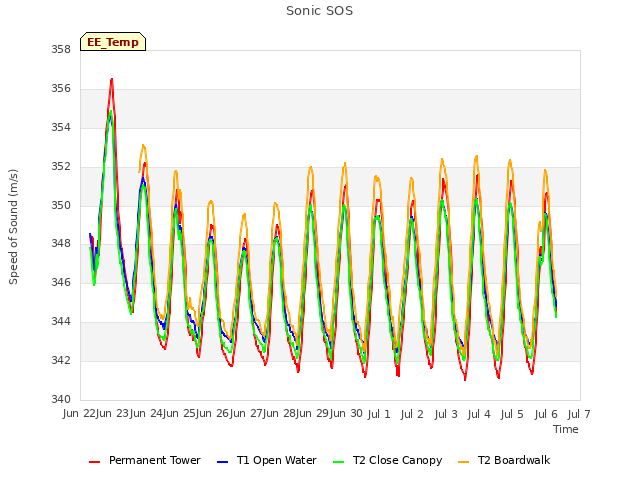Click the highest red peak above 356
The image size is (640, 480).
111,80
